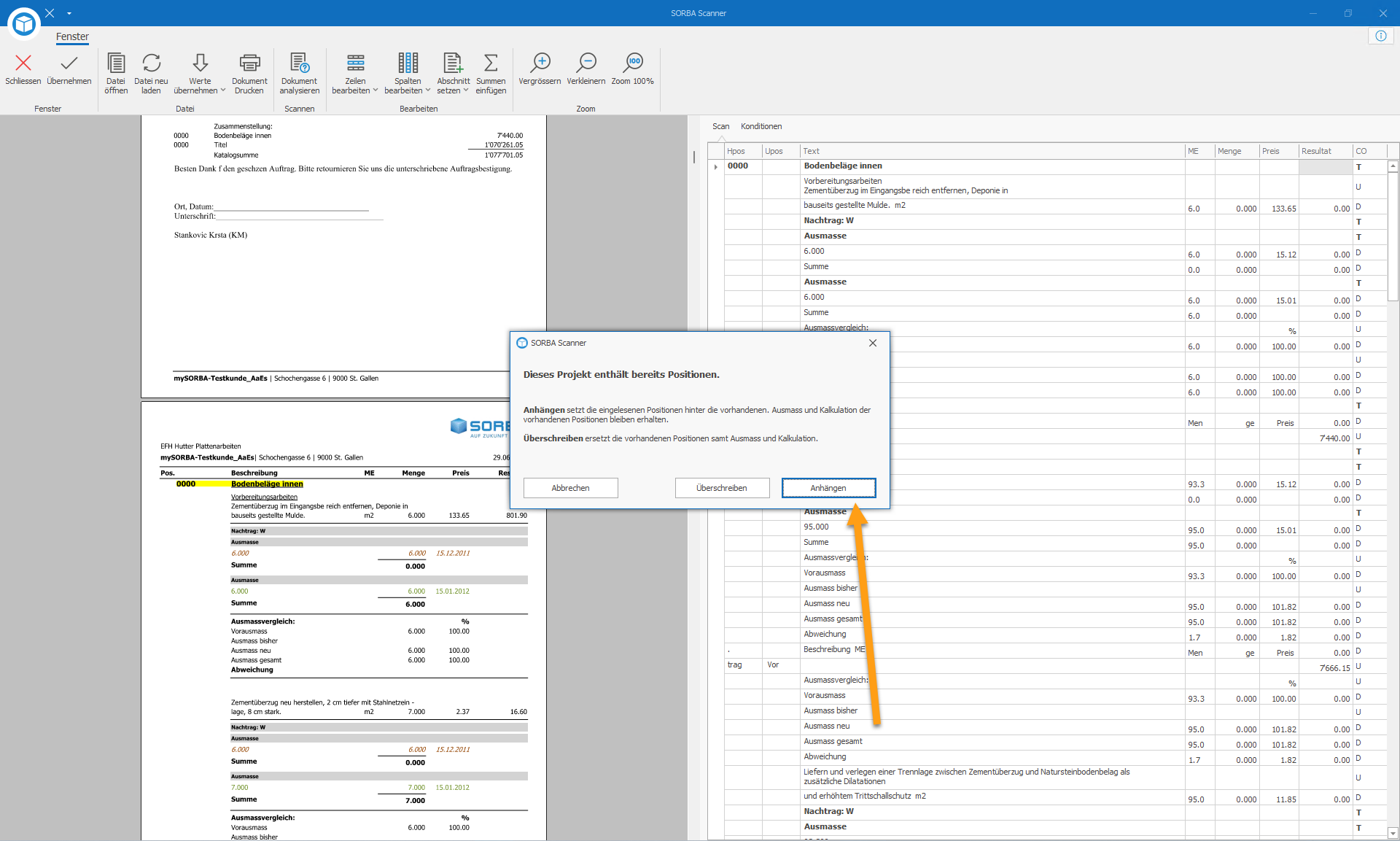Insert sums with Summen einfügen
The width and height of the screenshot is (1400, 841).
[x=491, y=73]
